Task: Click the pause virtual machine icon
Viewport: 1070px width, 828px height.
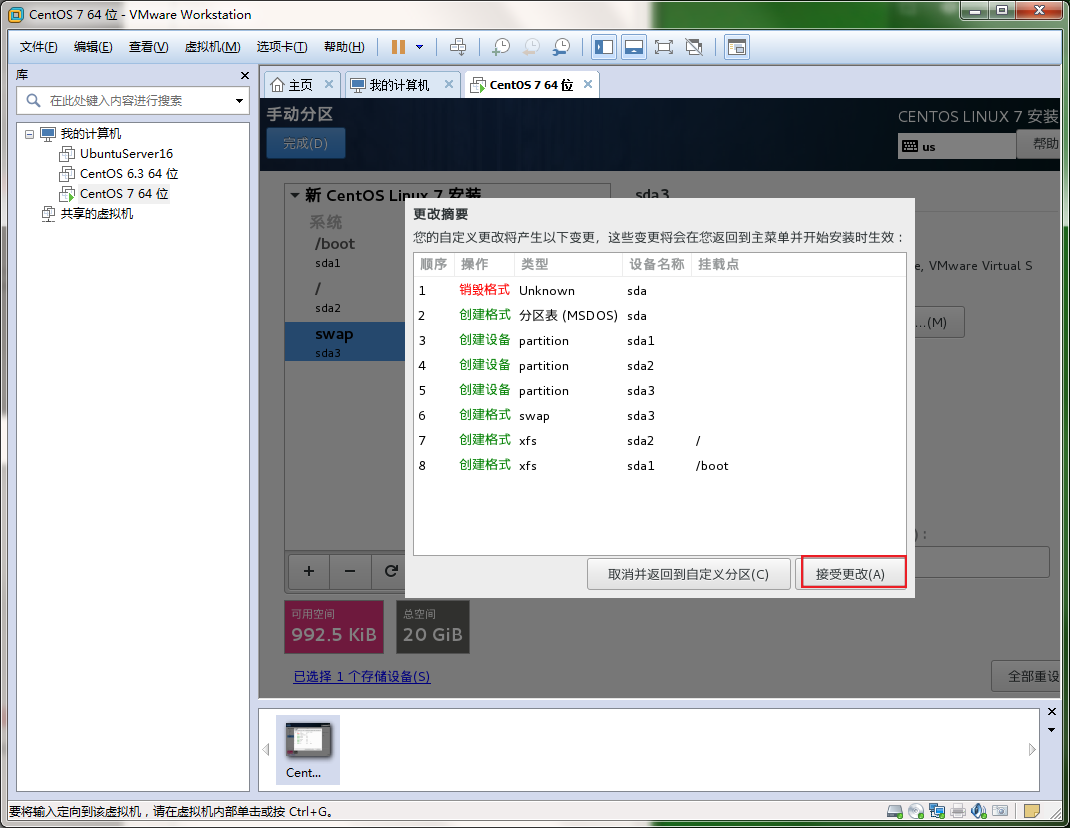Action: (399, 47)
